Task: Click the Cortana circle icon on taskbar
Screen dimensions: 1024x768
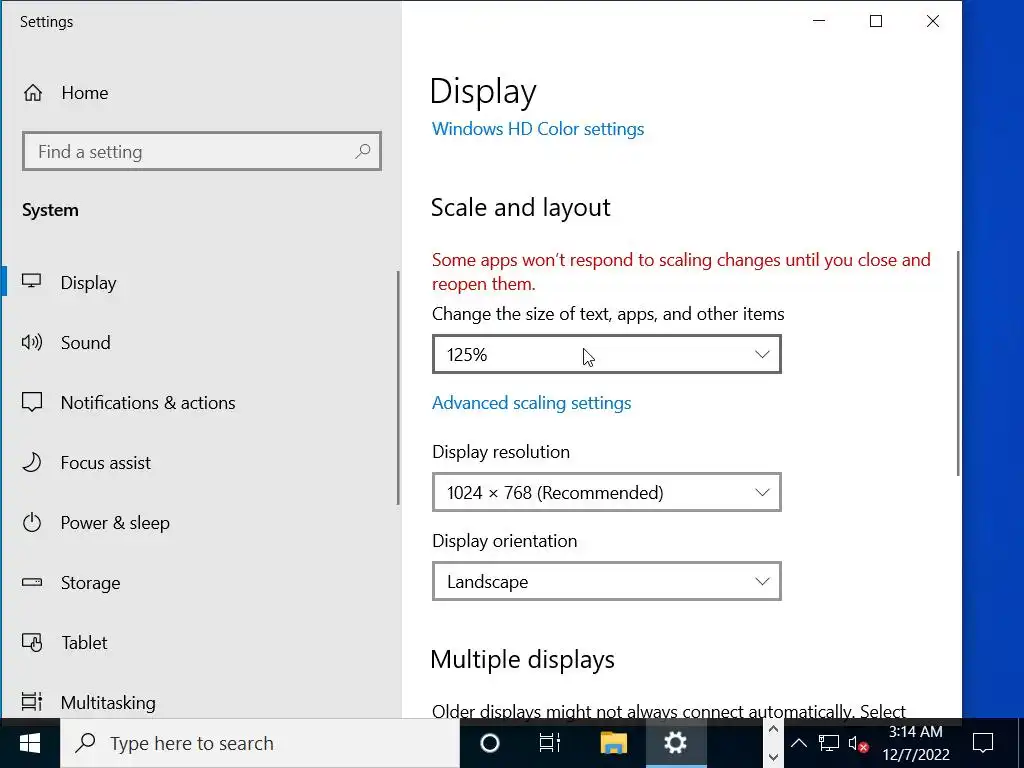Action: [490, 743]
